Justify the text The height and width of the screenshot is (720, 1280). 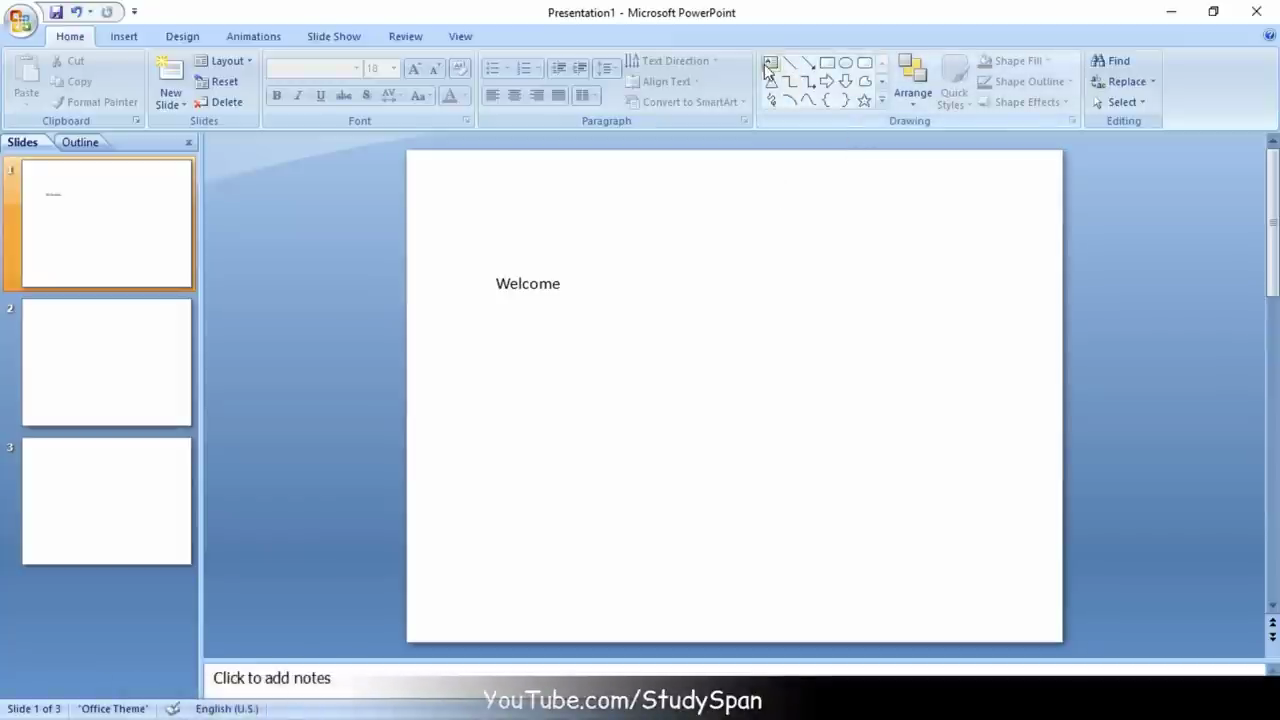pos(558,96)
